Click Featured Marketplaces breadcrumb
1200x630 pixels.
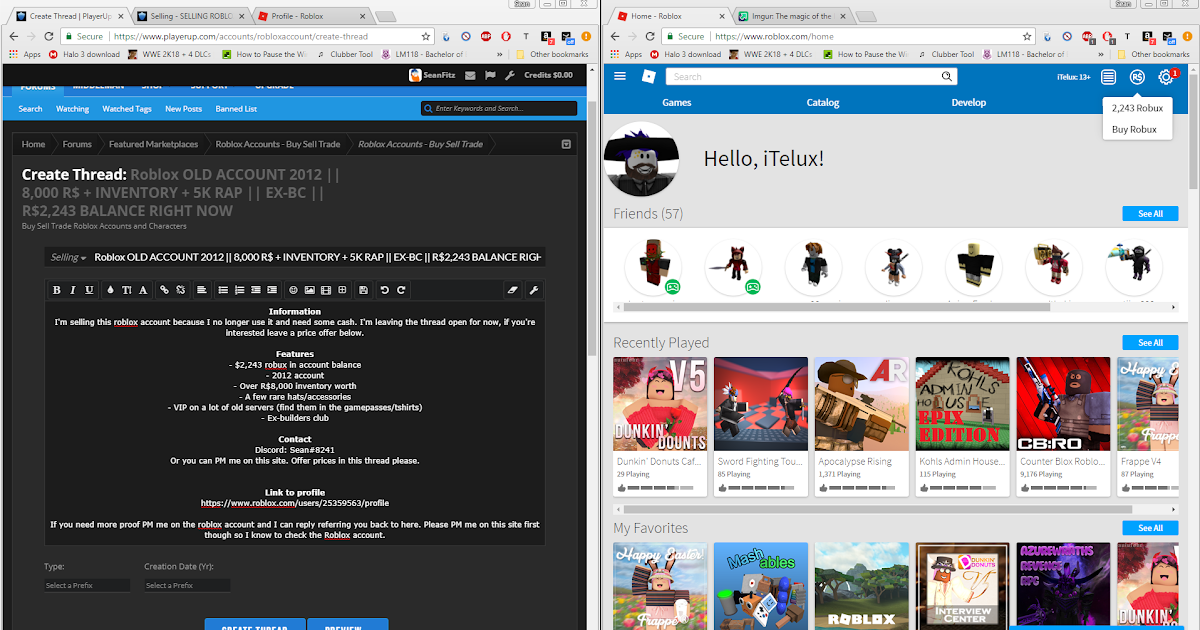click(153, 144)
